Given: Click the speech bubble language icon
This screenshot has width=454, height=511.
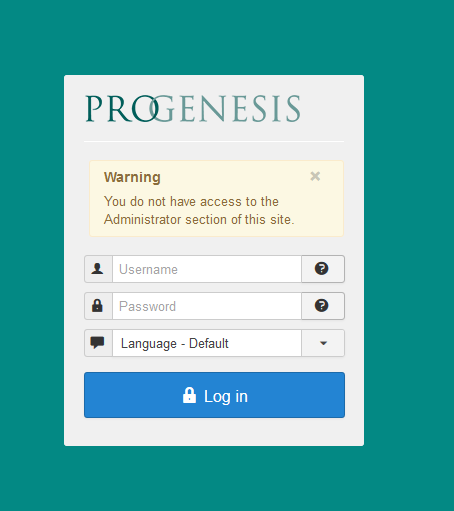Looking at the screenshot, I should (97, 342).
